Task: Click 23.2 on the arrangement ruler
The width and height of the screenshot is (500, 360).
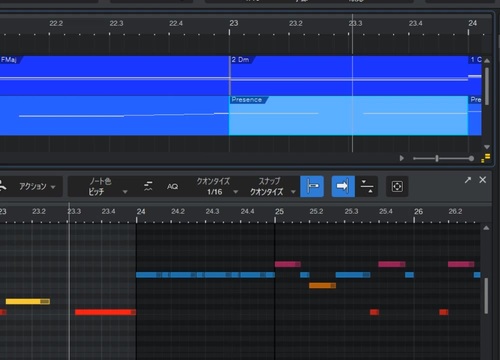Action: pos(296,23)
